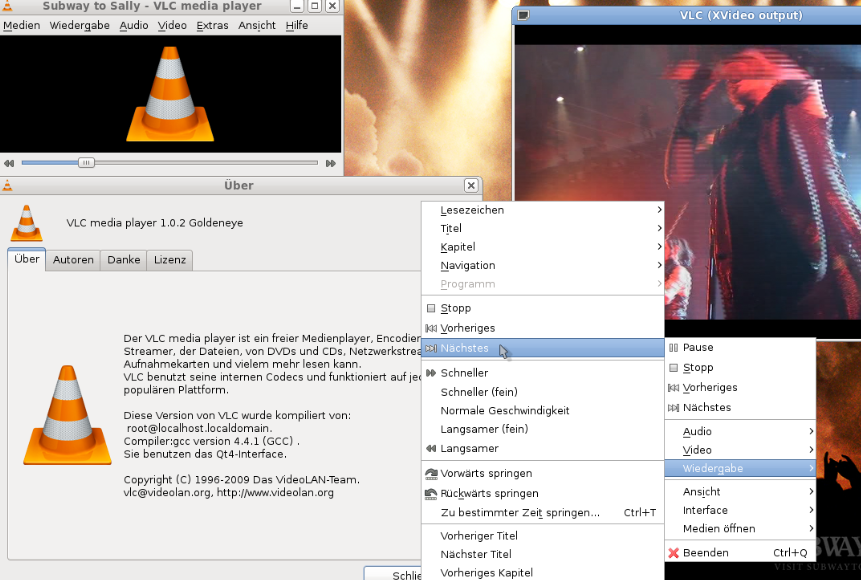Click the 'VLC media player 1.0.2 Goldeneye' text

tap(155, 223)
